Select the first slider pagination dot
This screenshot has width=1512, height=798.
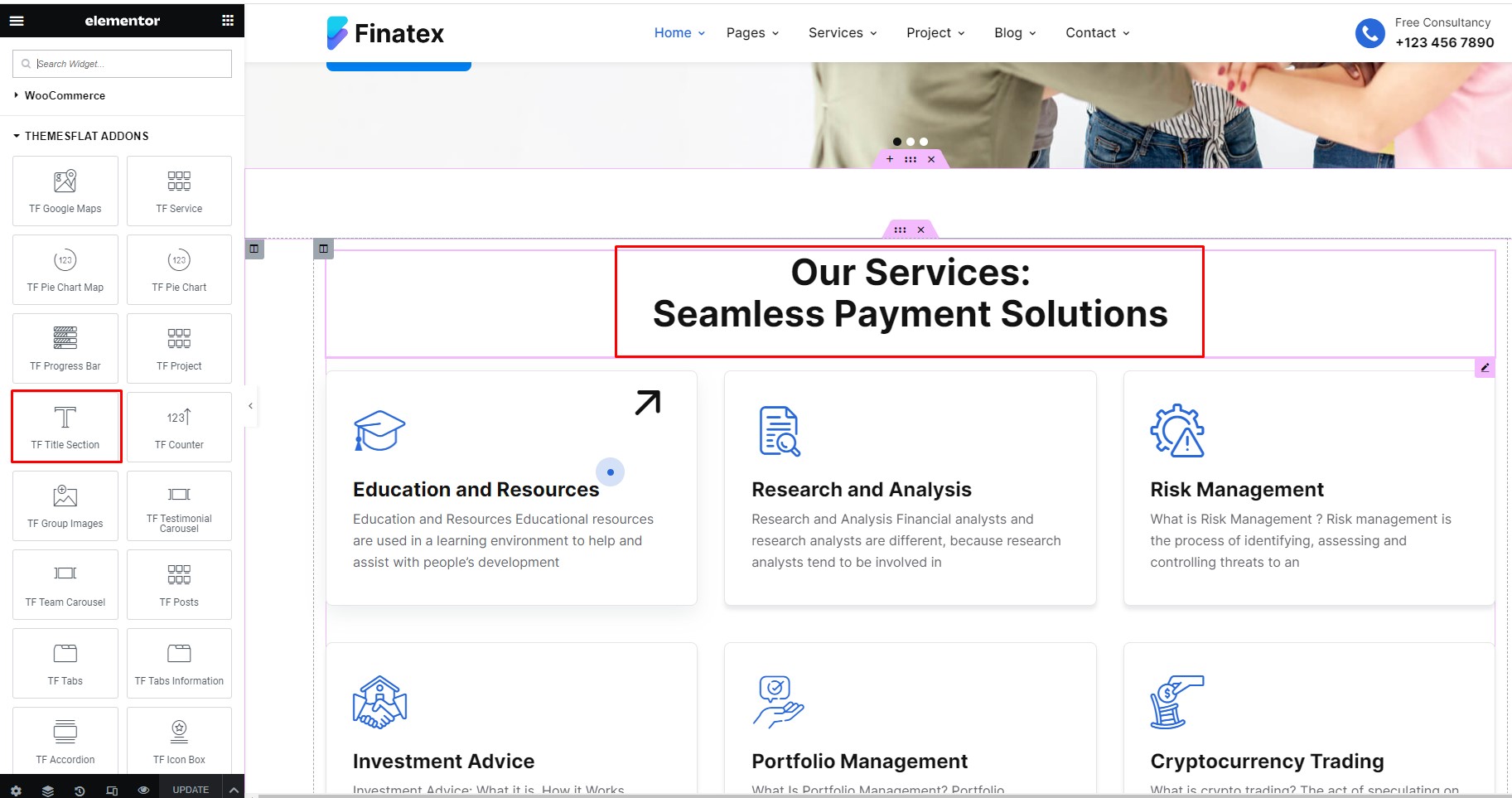[x=897, y=142]
